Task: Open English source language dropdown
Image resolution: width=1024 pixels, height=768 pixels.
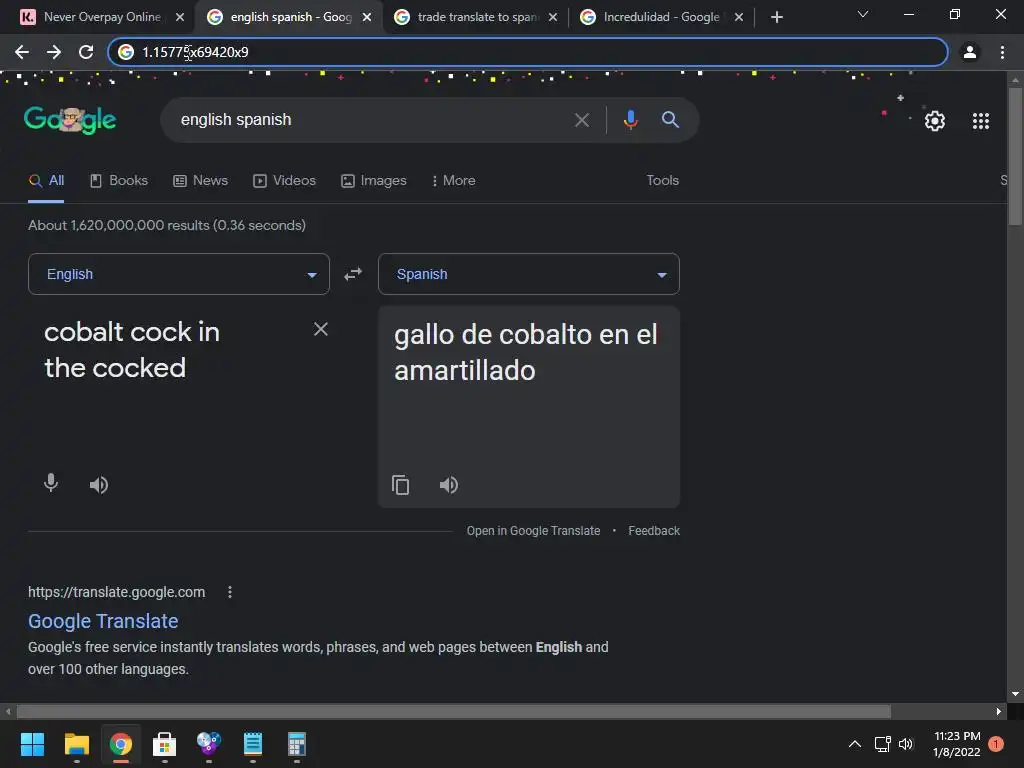Action: click(179, 274)
